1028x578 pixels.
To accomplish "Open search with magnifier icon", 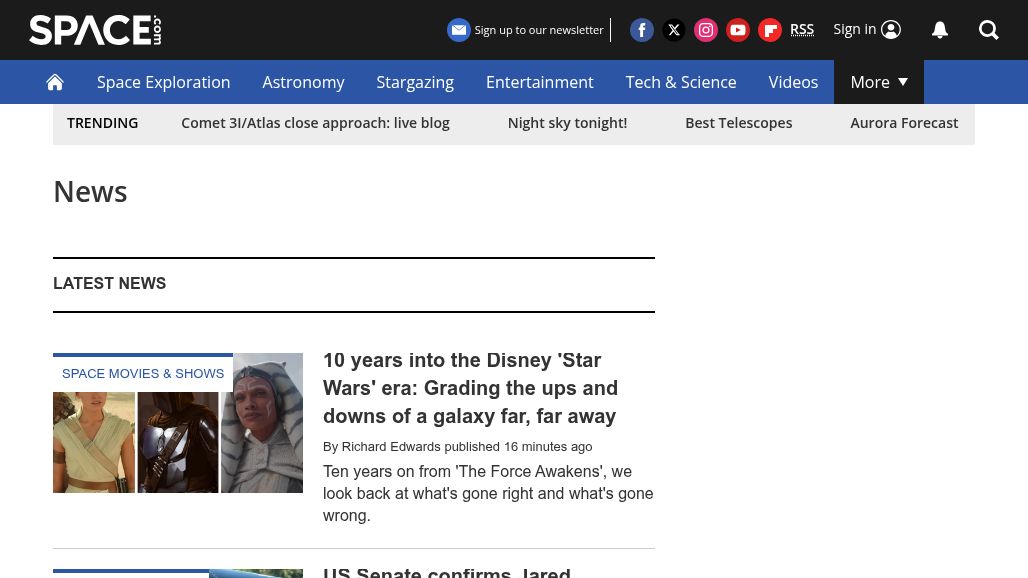I will coord(989,30).
